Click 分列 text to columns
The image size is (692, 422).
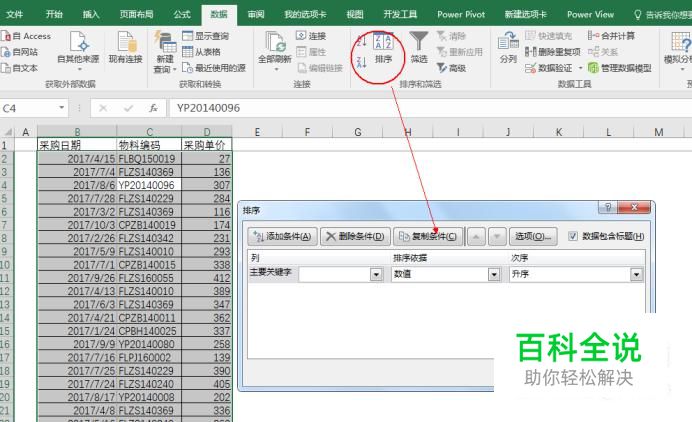[x=508, y=48]
